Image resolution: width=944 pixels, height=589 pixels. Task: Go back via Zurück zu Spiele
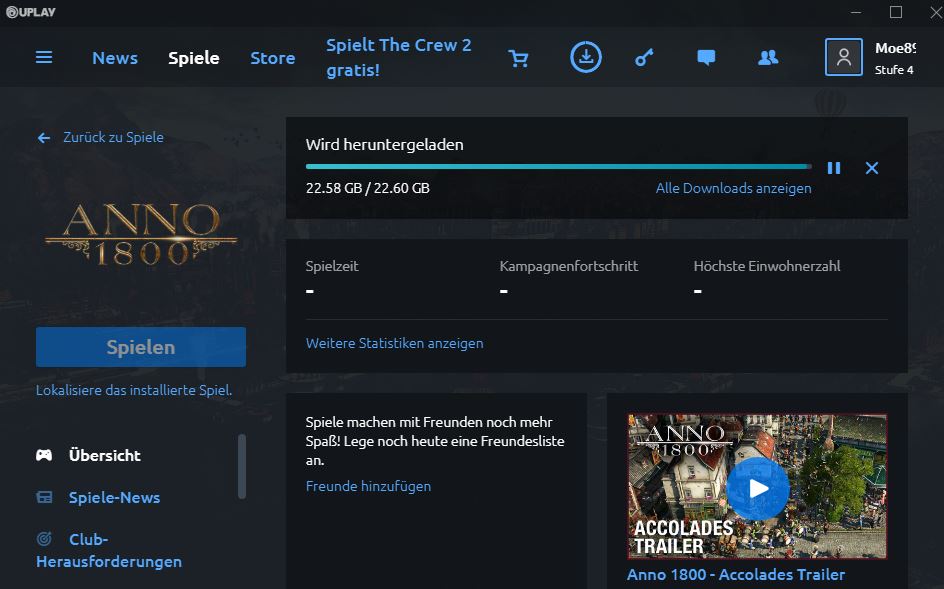[x=113, y=137]
